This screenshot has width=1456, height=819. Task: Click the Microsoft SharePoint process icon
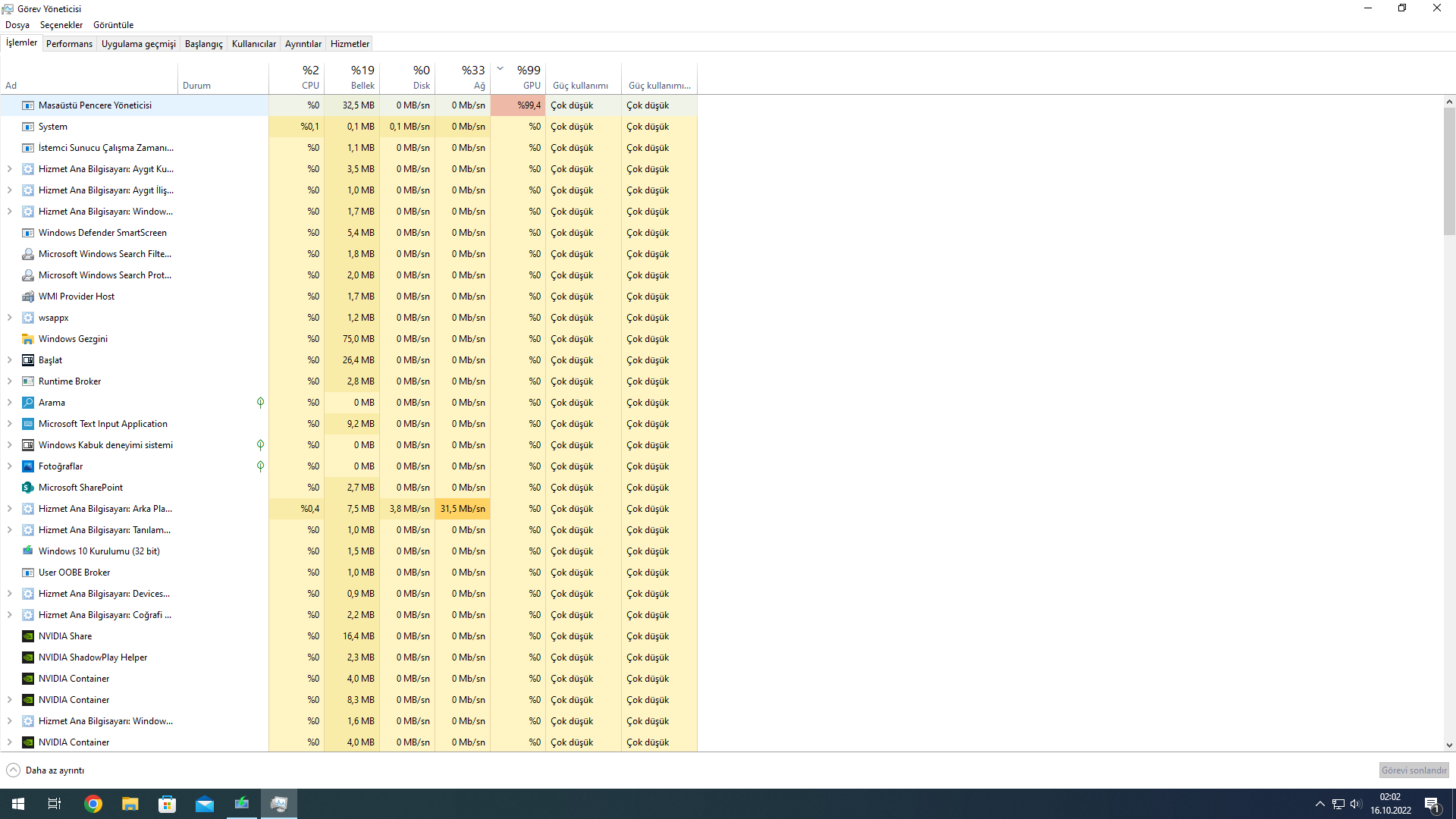pyautogui.click(x=28, y=488)
